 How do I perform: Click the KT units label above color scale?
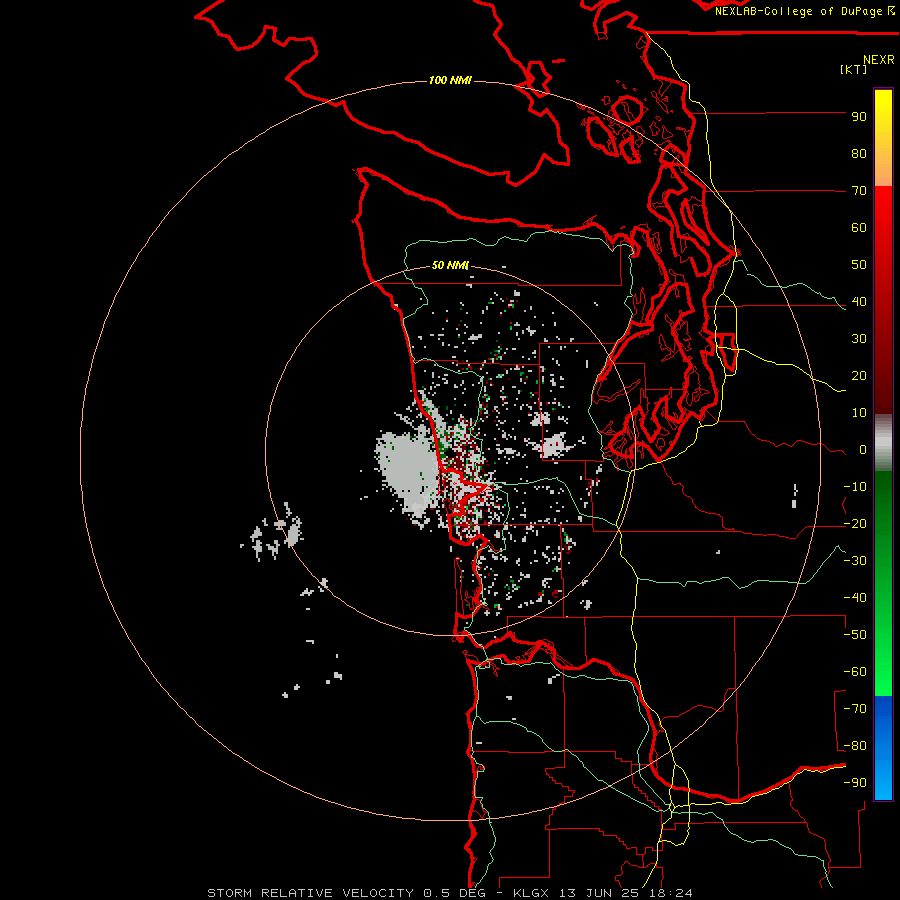coord(854,69)
